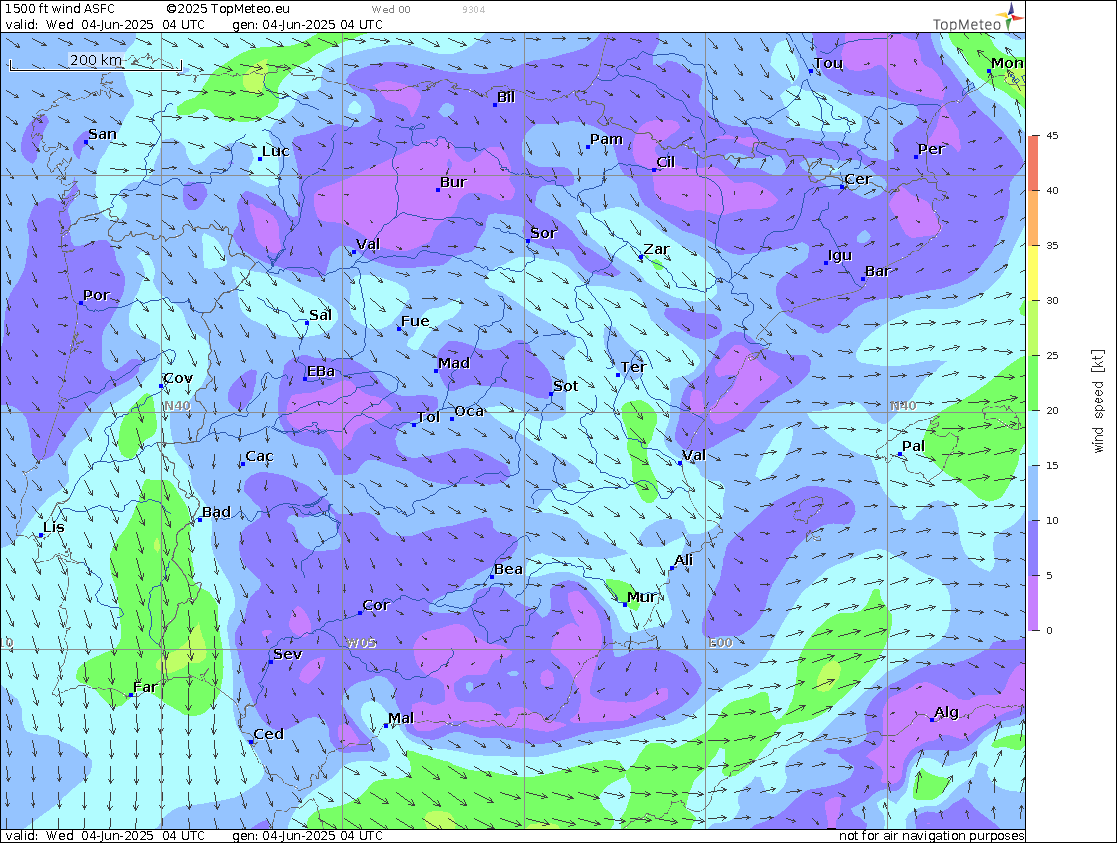Click the 'Cac' city label
Screen dimensions: 1117x843
(259, 456)
